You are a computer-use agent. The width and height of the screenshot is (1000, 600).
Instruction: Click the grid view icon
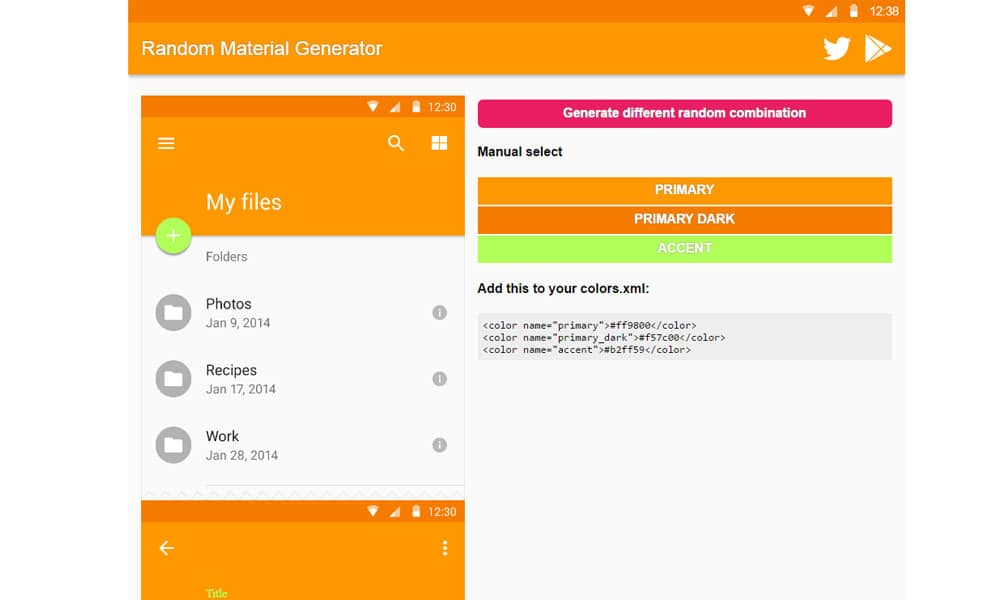click(x=439, y=143)
